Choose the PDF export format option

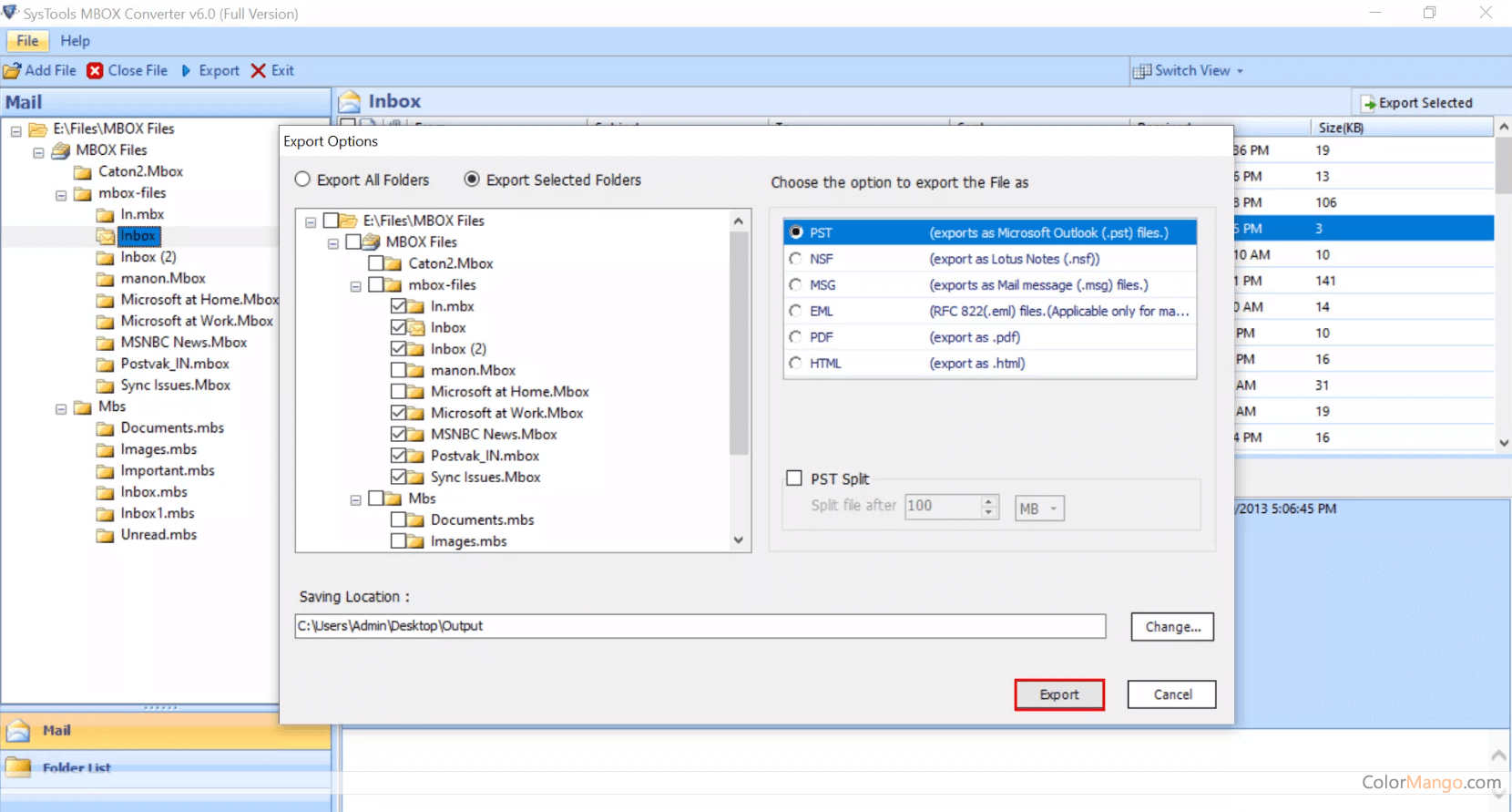coord(796,337)
